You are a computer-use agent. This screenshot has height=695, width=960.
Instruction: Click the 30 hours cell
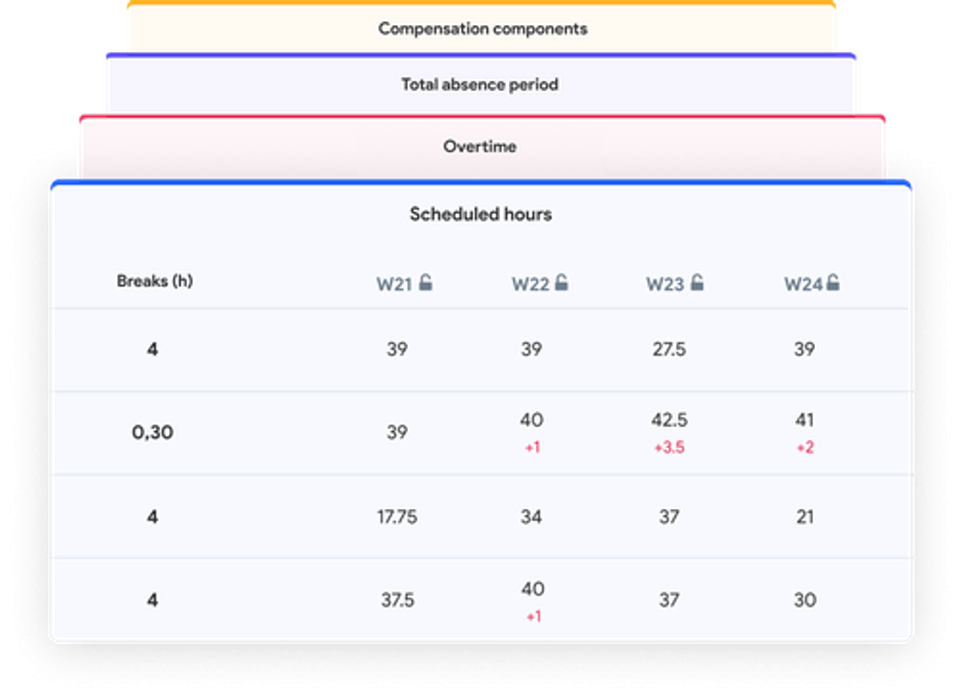(x=805, y=600)
